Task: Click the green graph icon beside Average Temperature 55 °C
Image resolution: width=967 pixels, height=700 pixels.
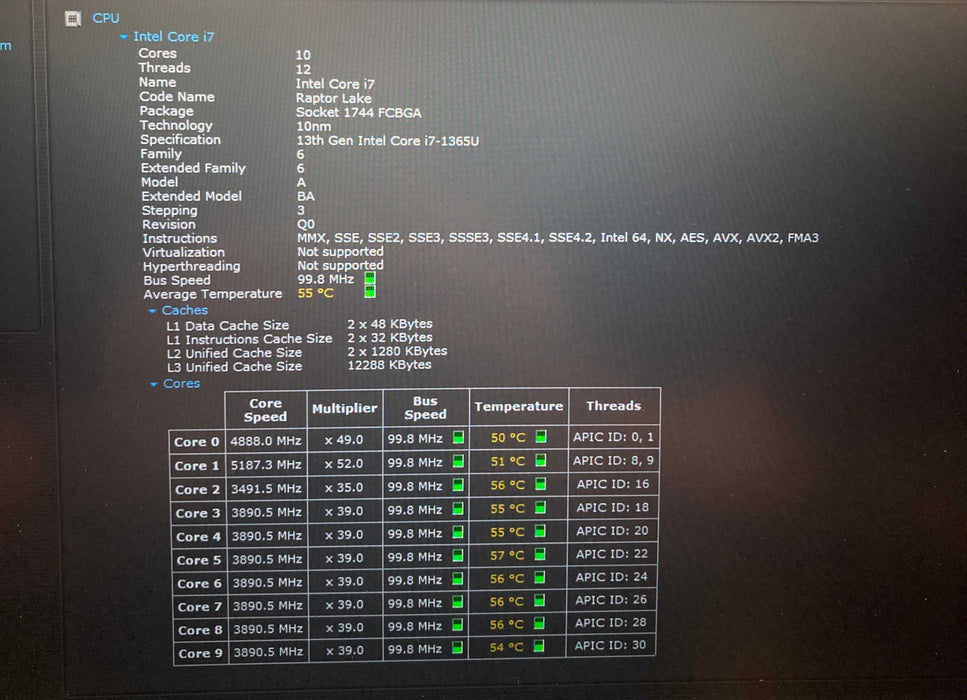Action: 369,292
